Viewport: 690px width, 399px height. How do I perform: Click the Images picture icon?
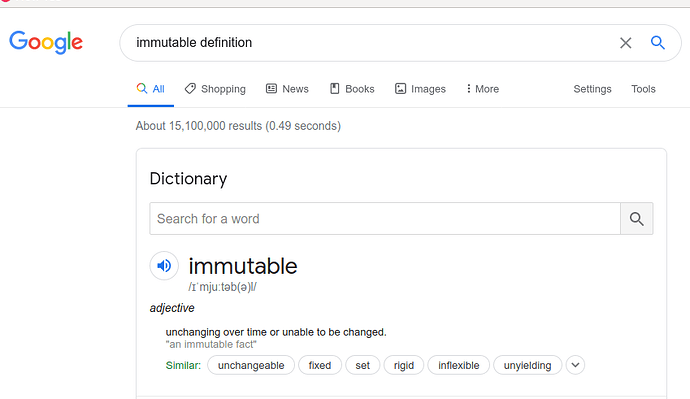tap(400, 88)
